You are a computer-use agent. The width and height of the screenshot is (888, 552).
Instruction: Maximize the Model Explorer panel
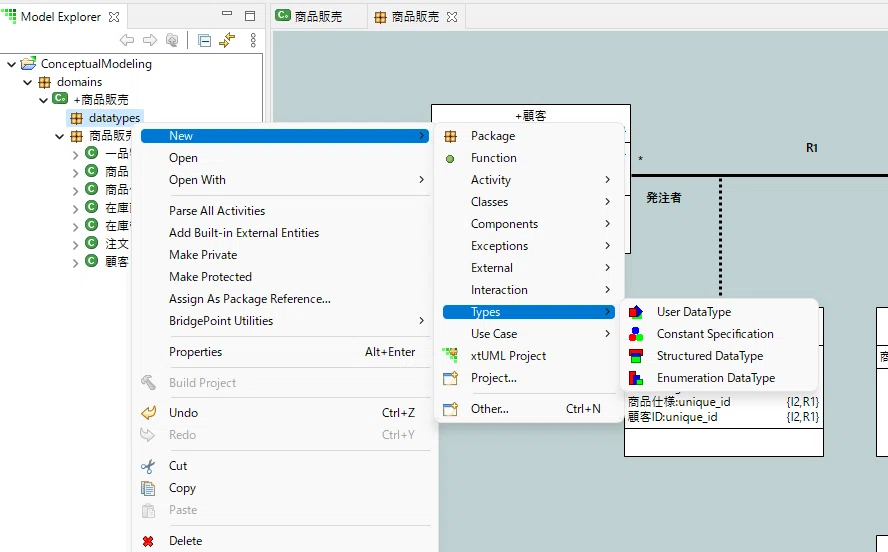click(250, 16)
